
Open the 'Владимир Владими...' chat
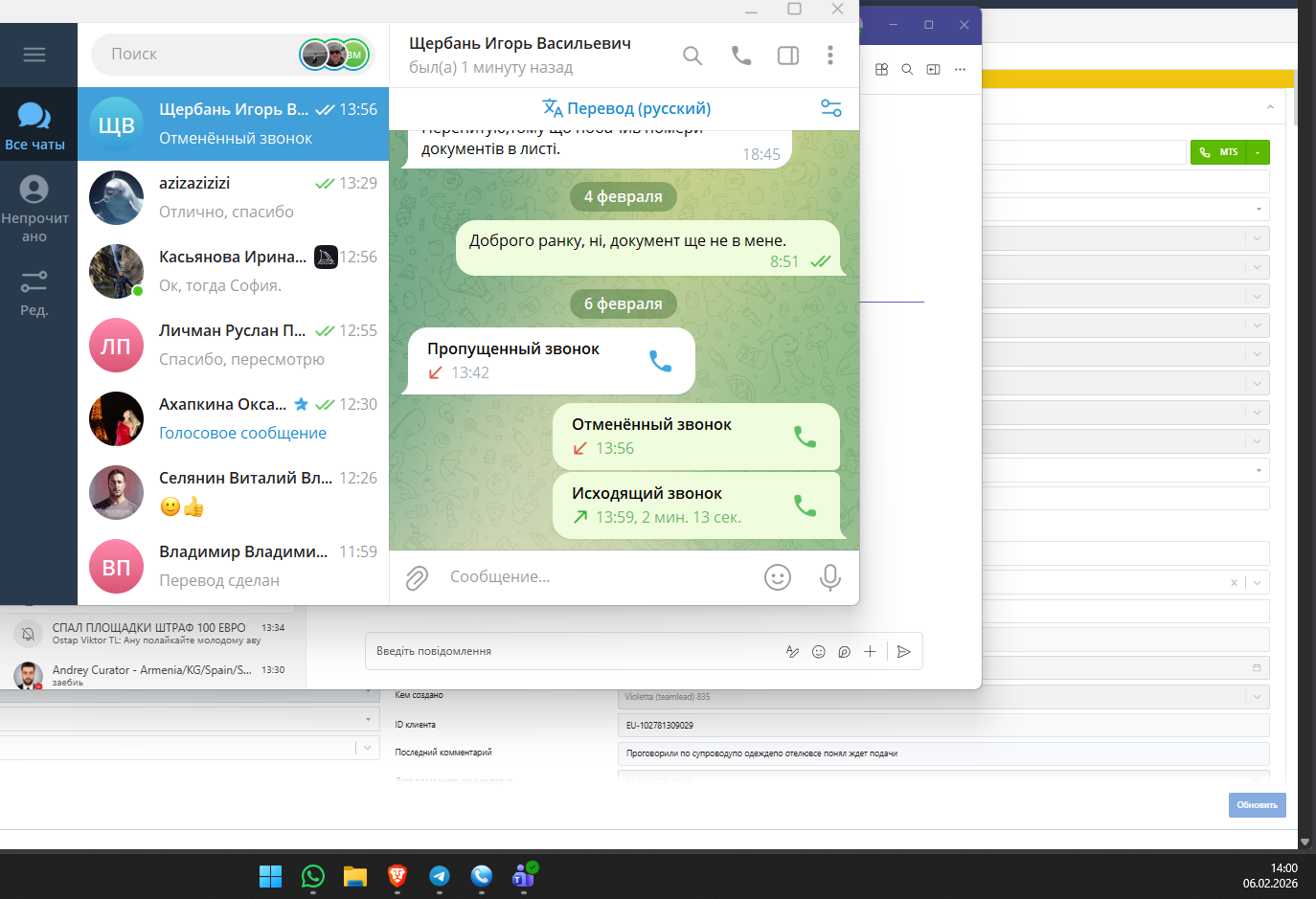(233, 566)
